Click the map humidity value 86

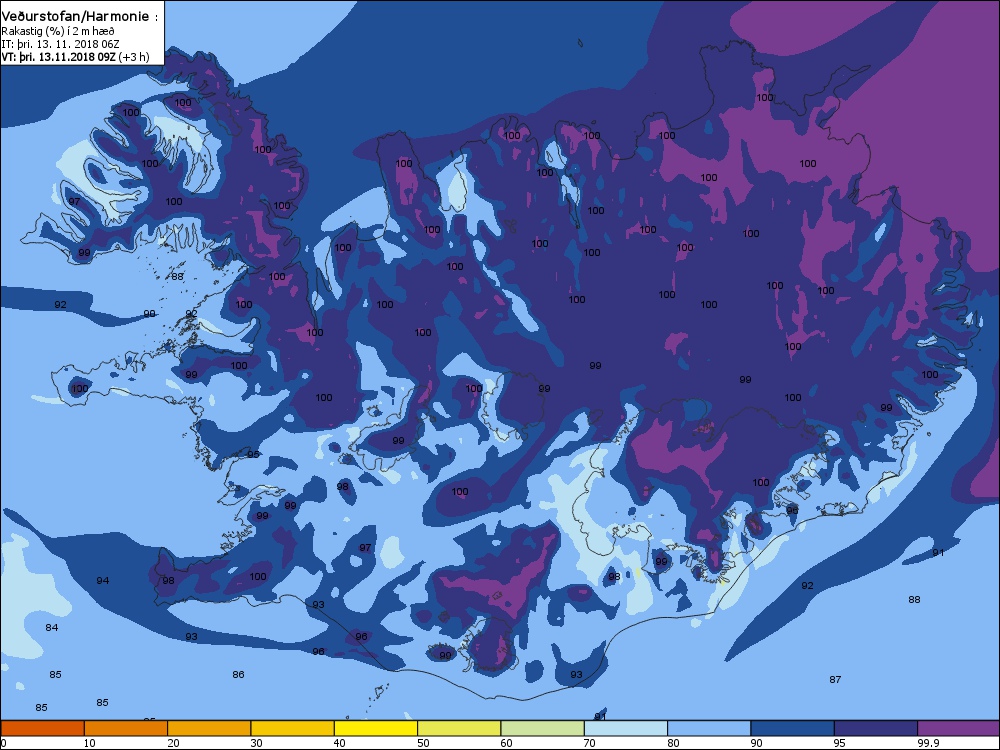(x=238, y=674)
